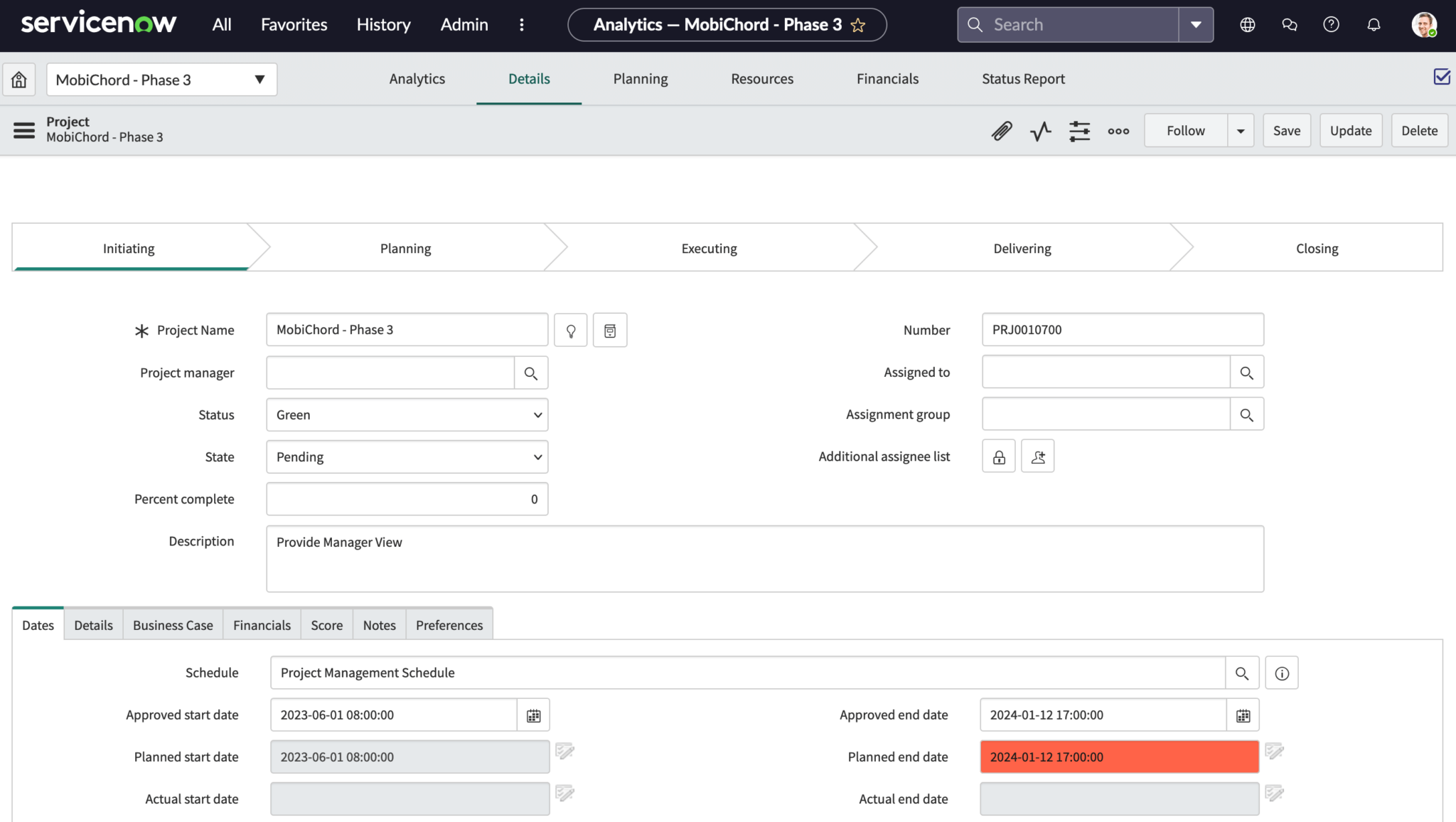The height and width of the screenshot is (822, 1456).
Task: Favorite this page with the star icon
Action: click(x=858, y=25)
